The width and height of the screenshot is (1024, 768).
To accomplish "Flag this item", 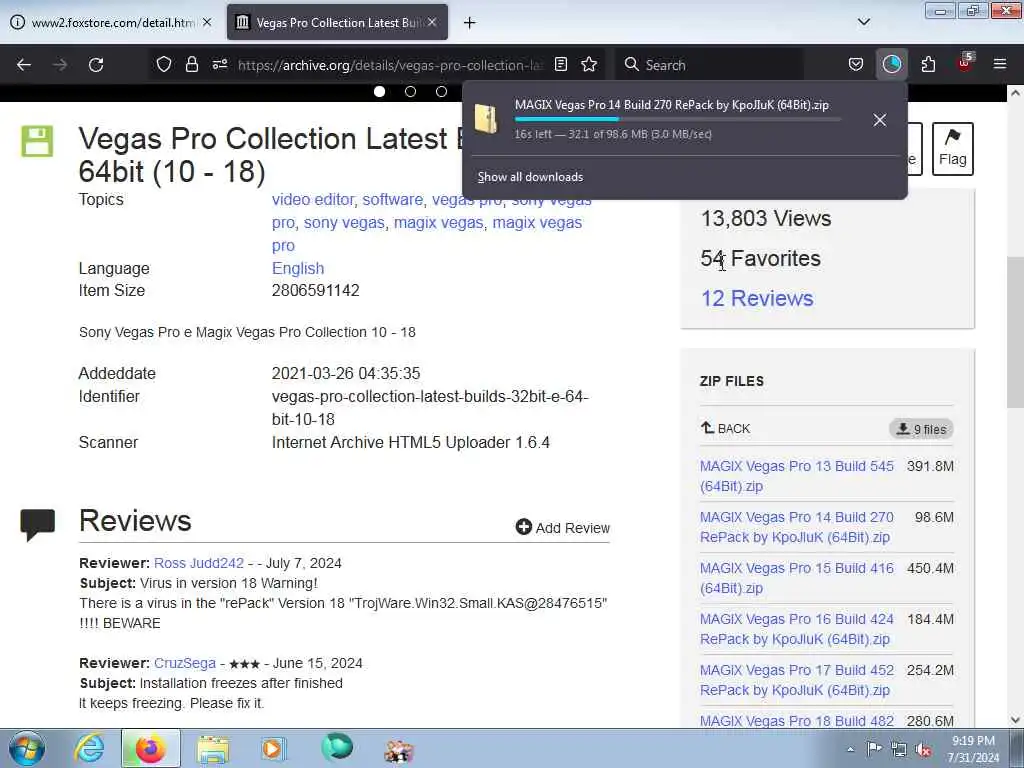I will [953, 148].
